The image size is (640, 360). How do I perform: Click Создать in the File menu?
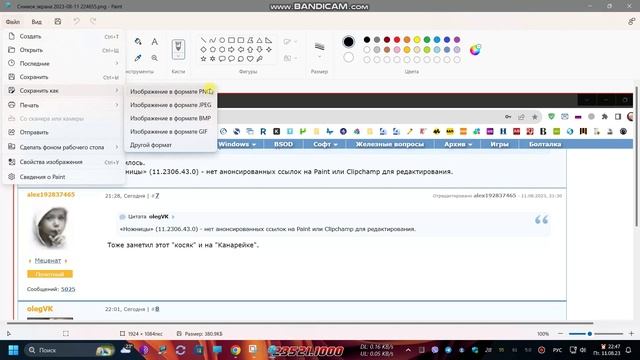coord(64,36)
